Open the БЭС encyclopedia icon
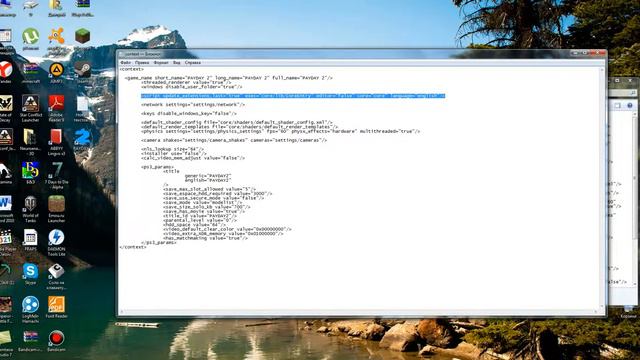The width and height of the screenshot is (640, 360). coord(31,171)
